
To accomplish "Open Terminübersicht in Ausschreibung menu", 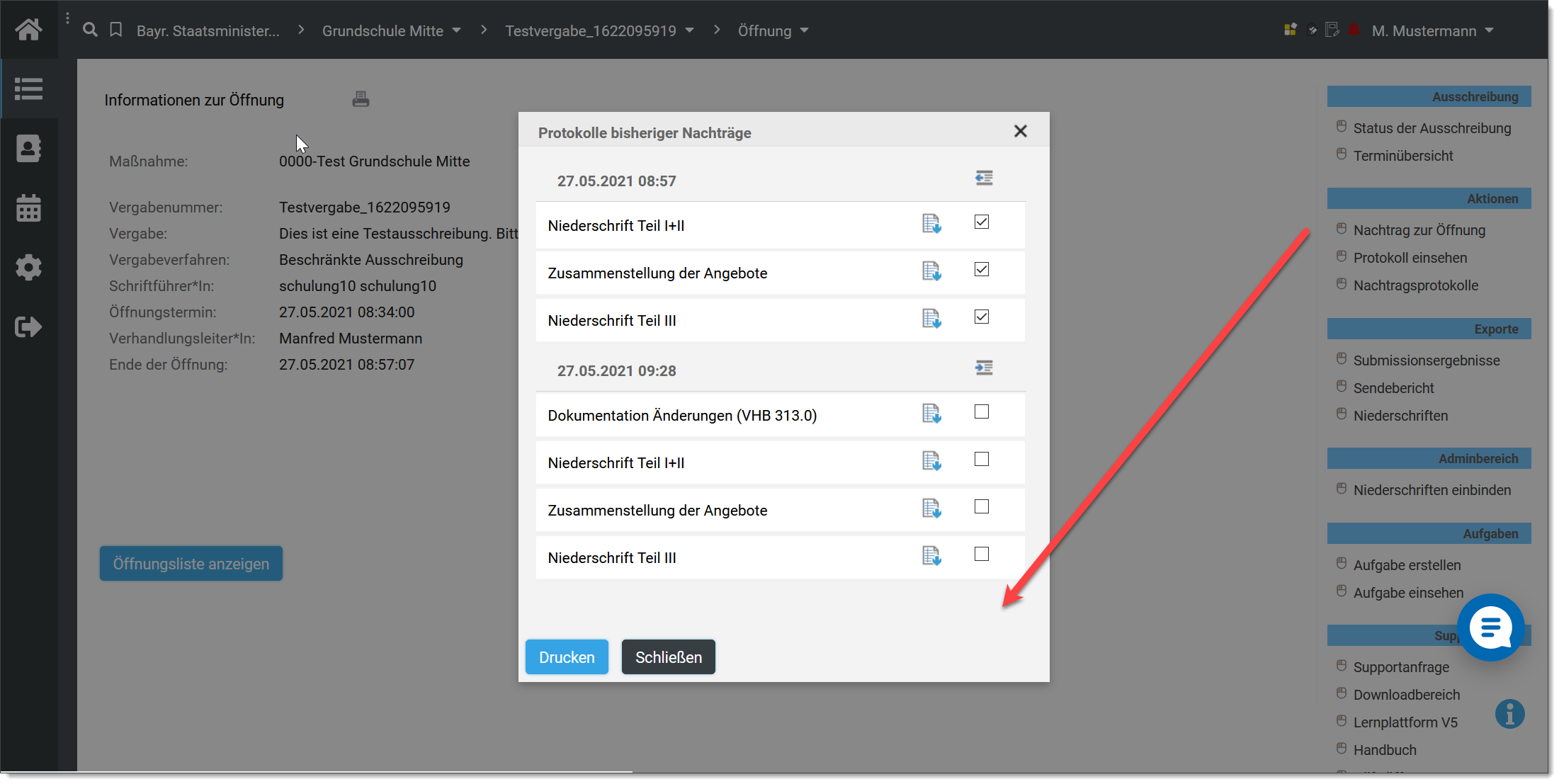I will (1403, 156).
